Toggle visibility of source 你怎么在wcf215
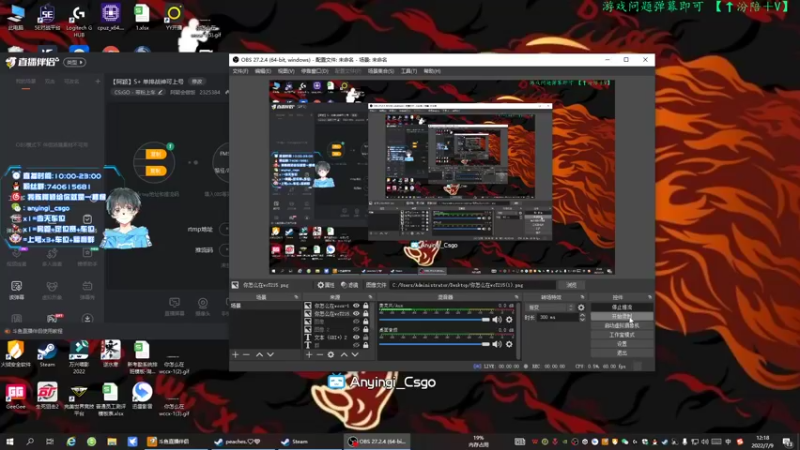This screenshot has width=800, height=450. tap(356, 314)
